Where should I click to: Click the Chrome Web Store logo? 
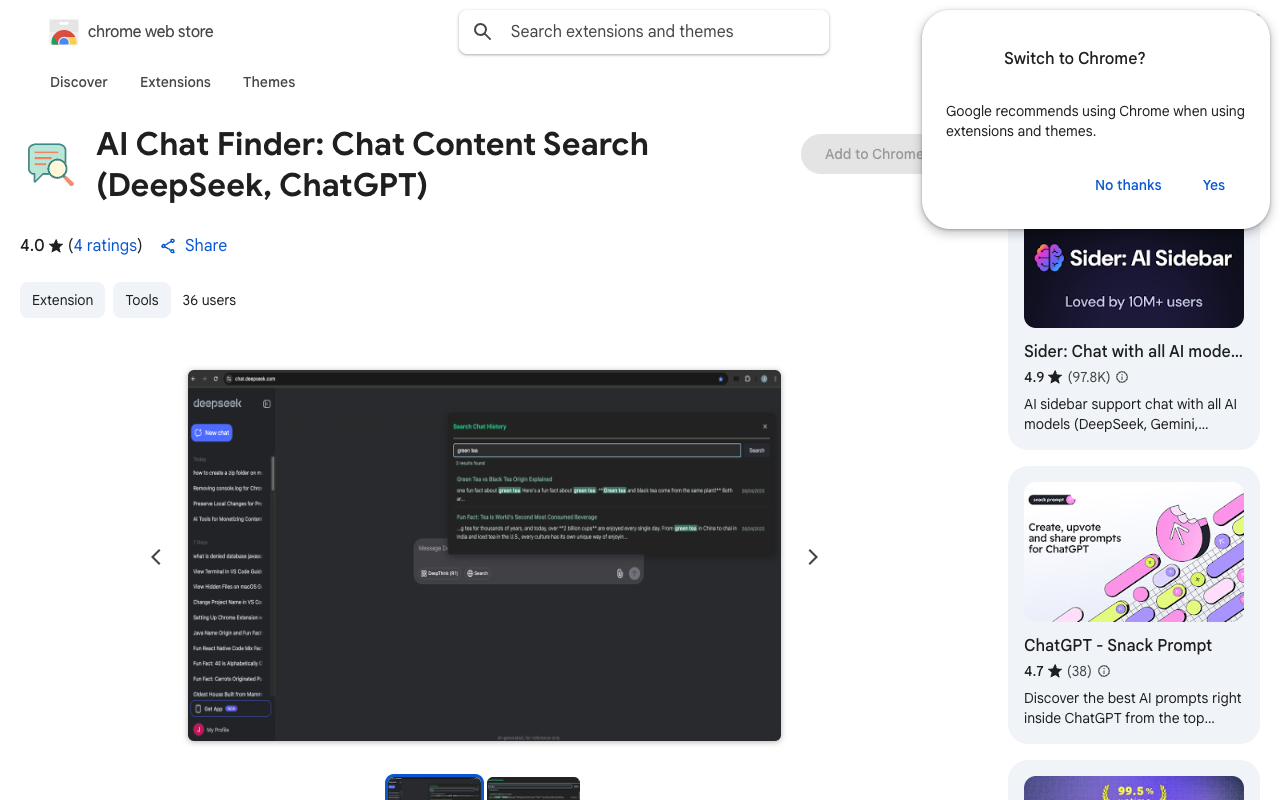pyautogui.click(x=64, y=32)
